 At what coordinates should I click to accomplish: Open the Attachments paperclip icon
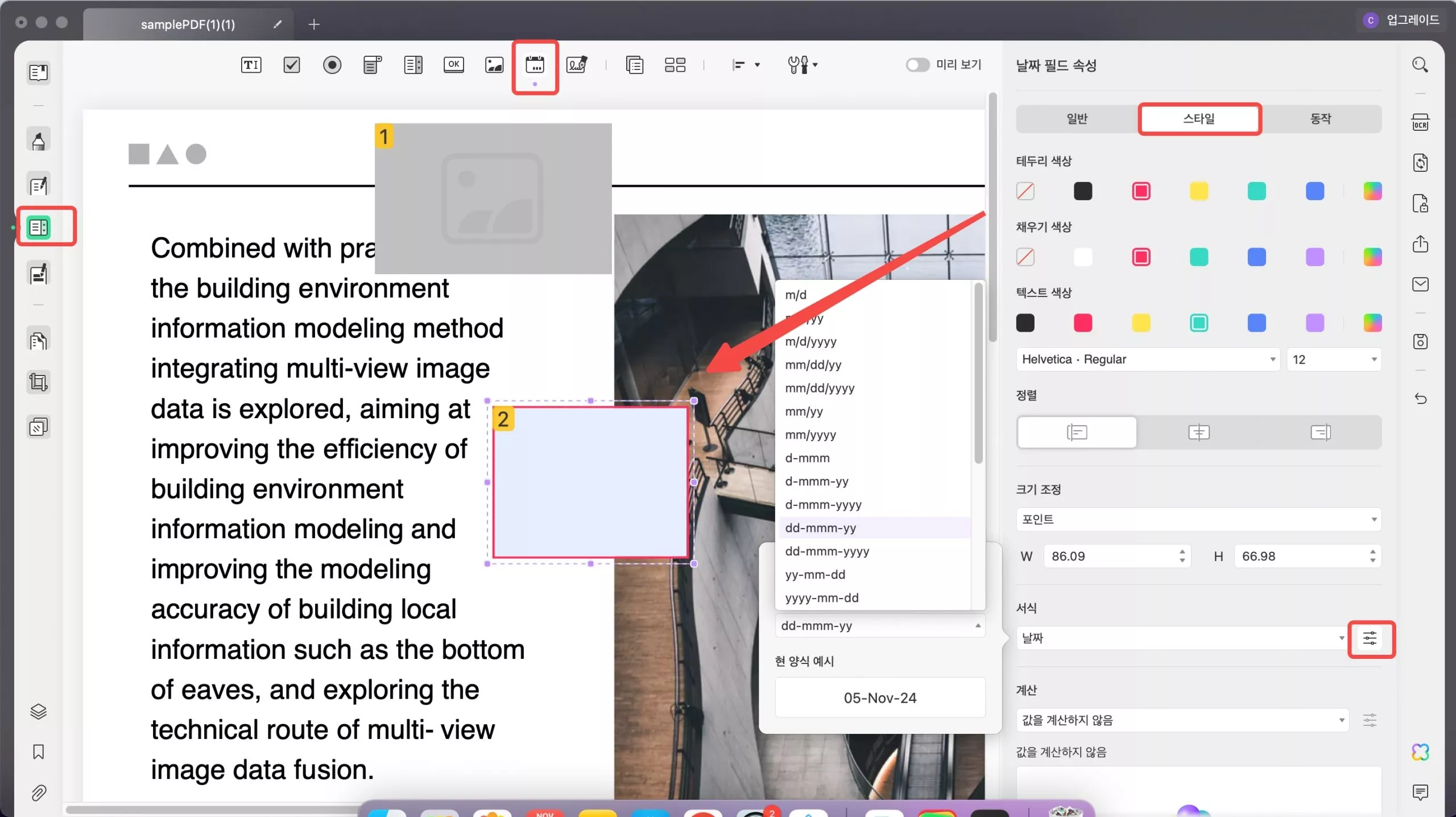tap(39, 793)
